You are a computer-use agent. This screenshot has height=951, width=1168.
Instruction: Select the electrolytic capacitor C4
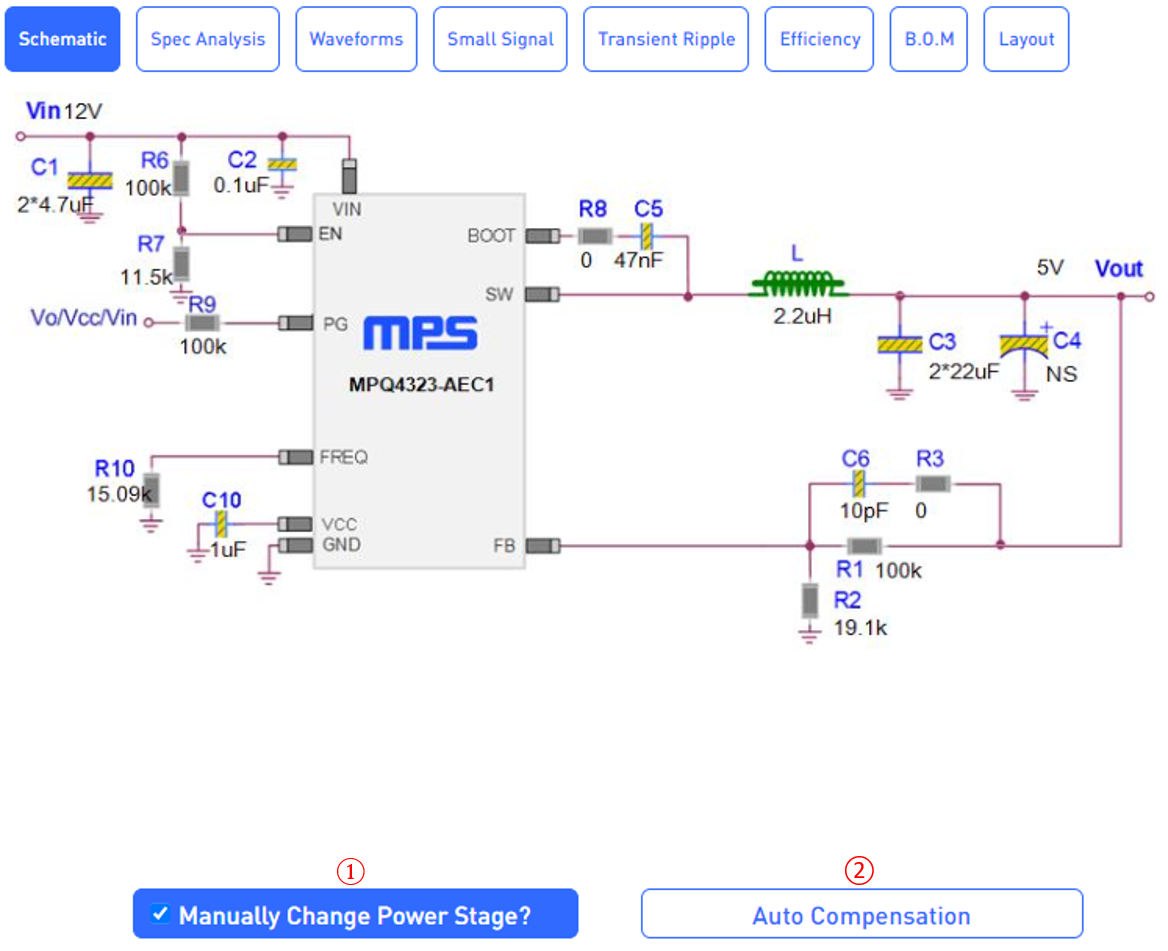point(1022,342)
